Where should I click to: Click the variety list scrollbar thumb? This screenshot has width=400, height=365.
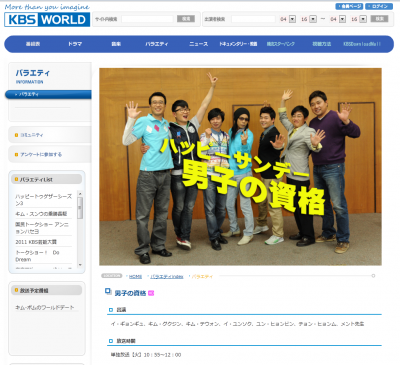tap(80, 208)
